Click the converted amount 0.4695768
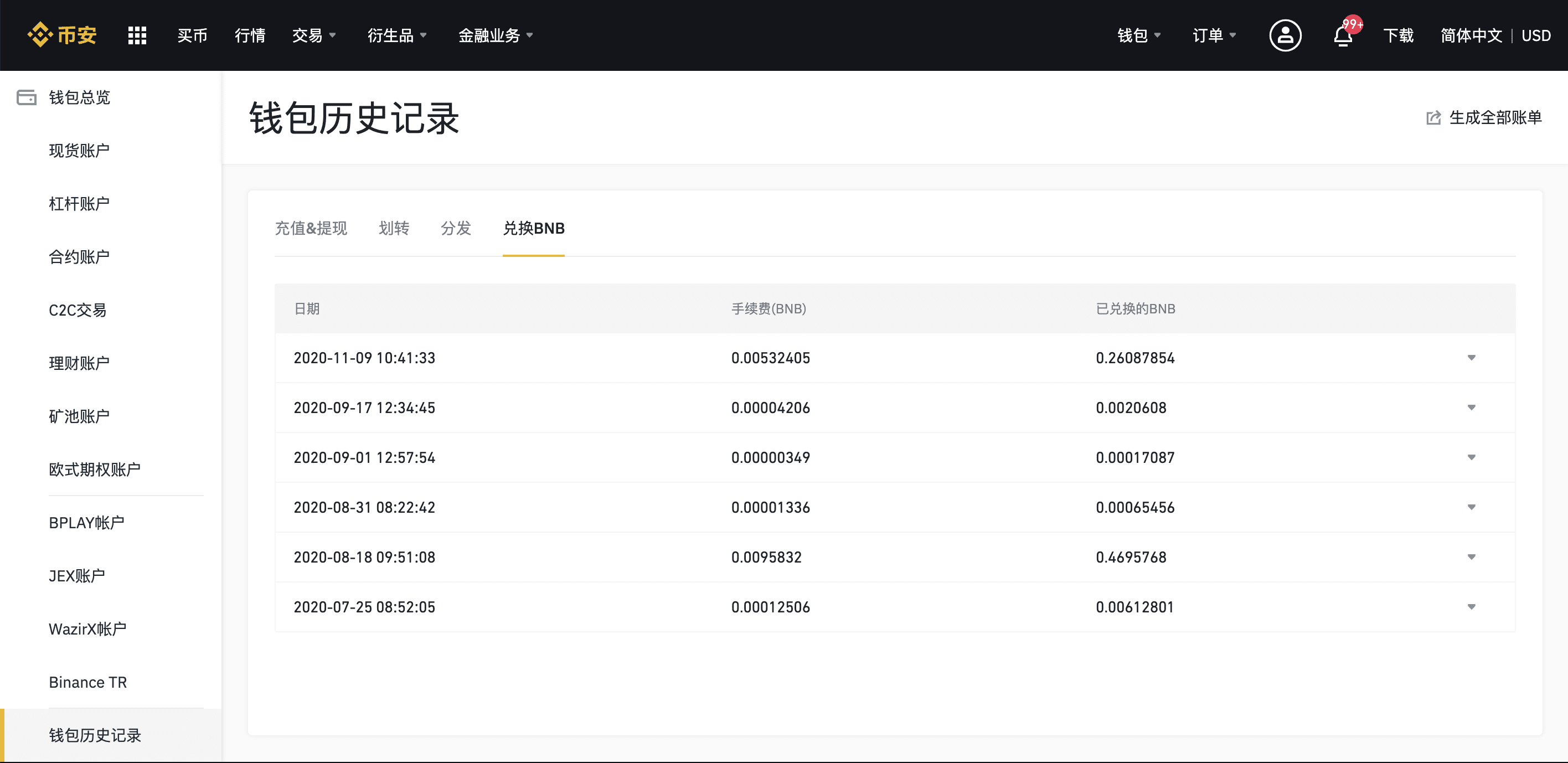This screenshot has width=1568, height=763. point(1131,558)
